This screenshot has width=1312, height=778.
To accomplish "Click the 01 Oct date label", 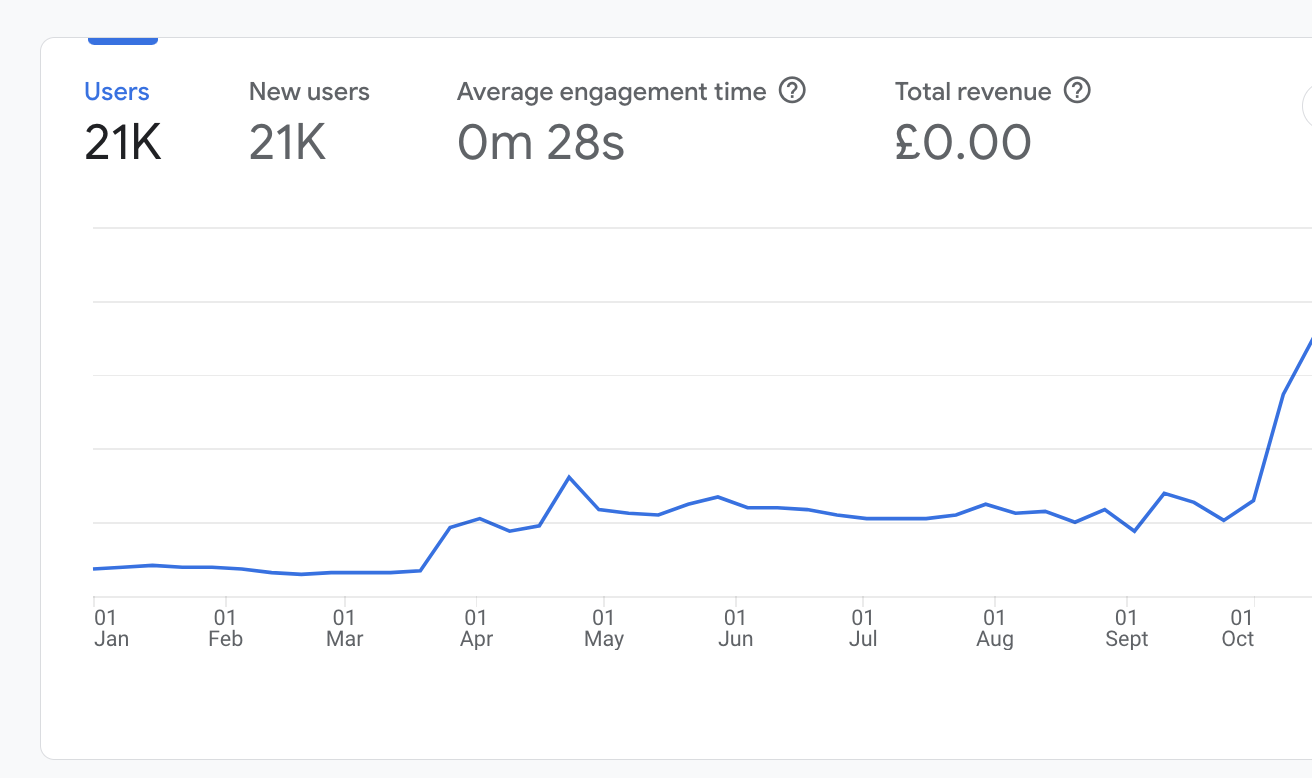I will pyautogui.click(x=1238, y=628).
